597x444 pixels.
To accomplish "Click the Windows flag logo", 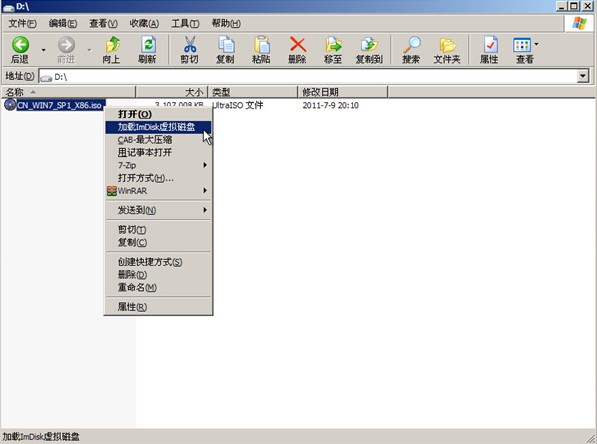I will [x=579, y=23].
